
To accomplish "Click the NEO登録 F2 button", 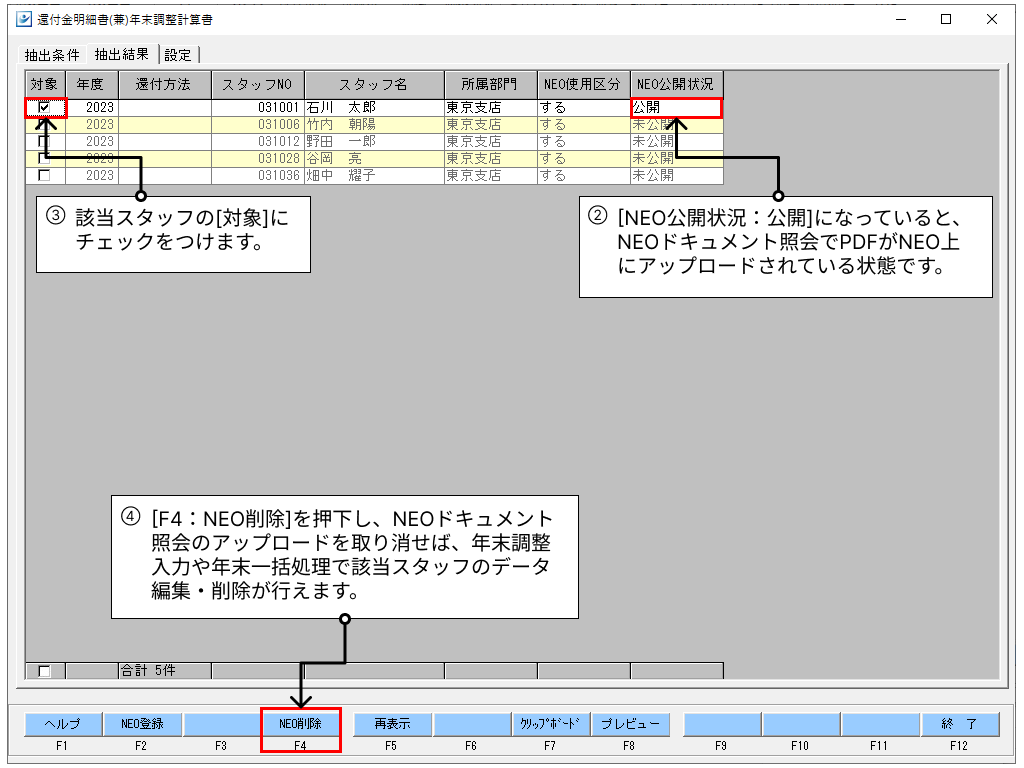I will [142, 724].
